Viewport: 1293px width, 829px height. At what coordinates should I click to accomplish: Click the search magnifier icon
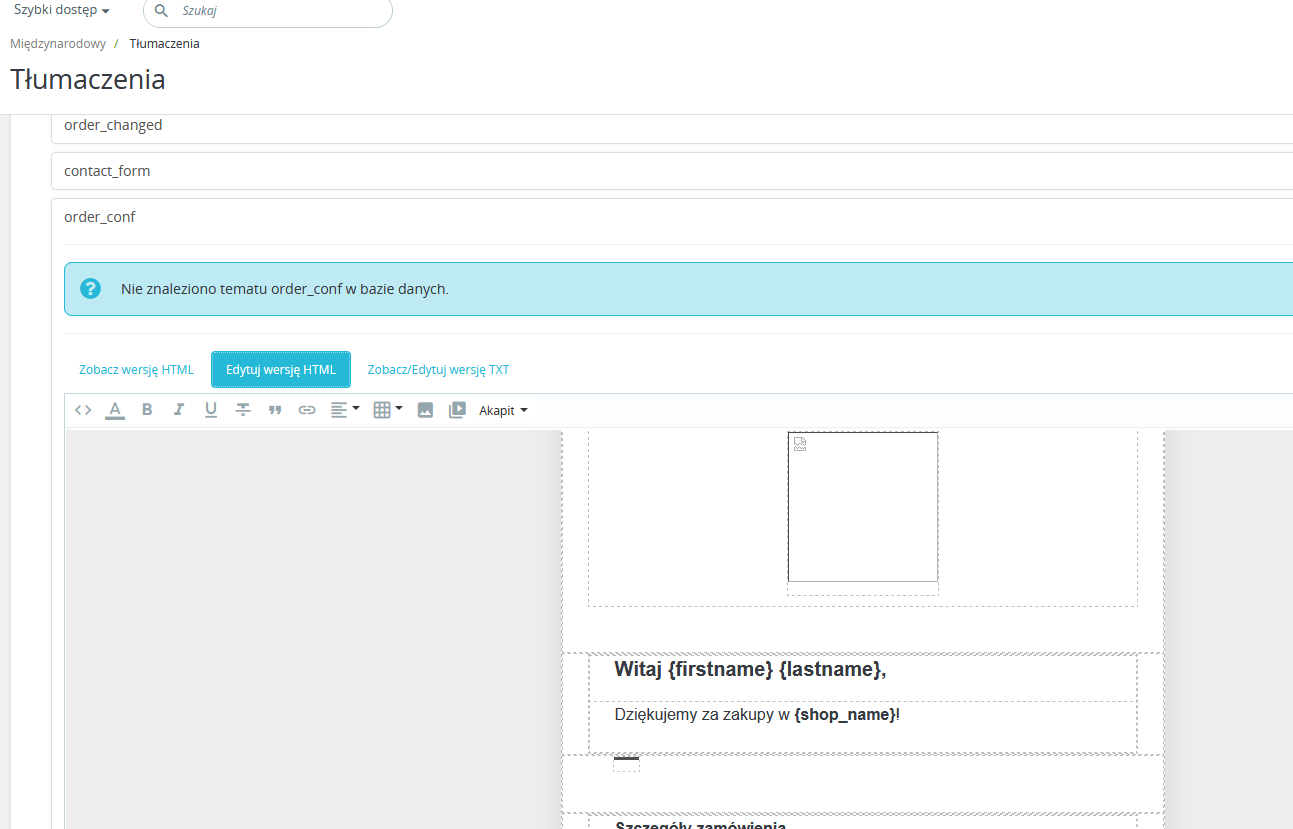coord(161,12)
